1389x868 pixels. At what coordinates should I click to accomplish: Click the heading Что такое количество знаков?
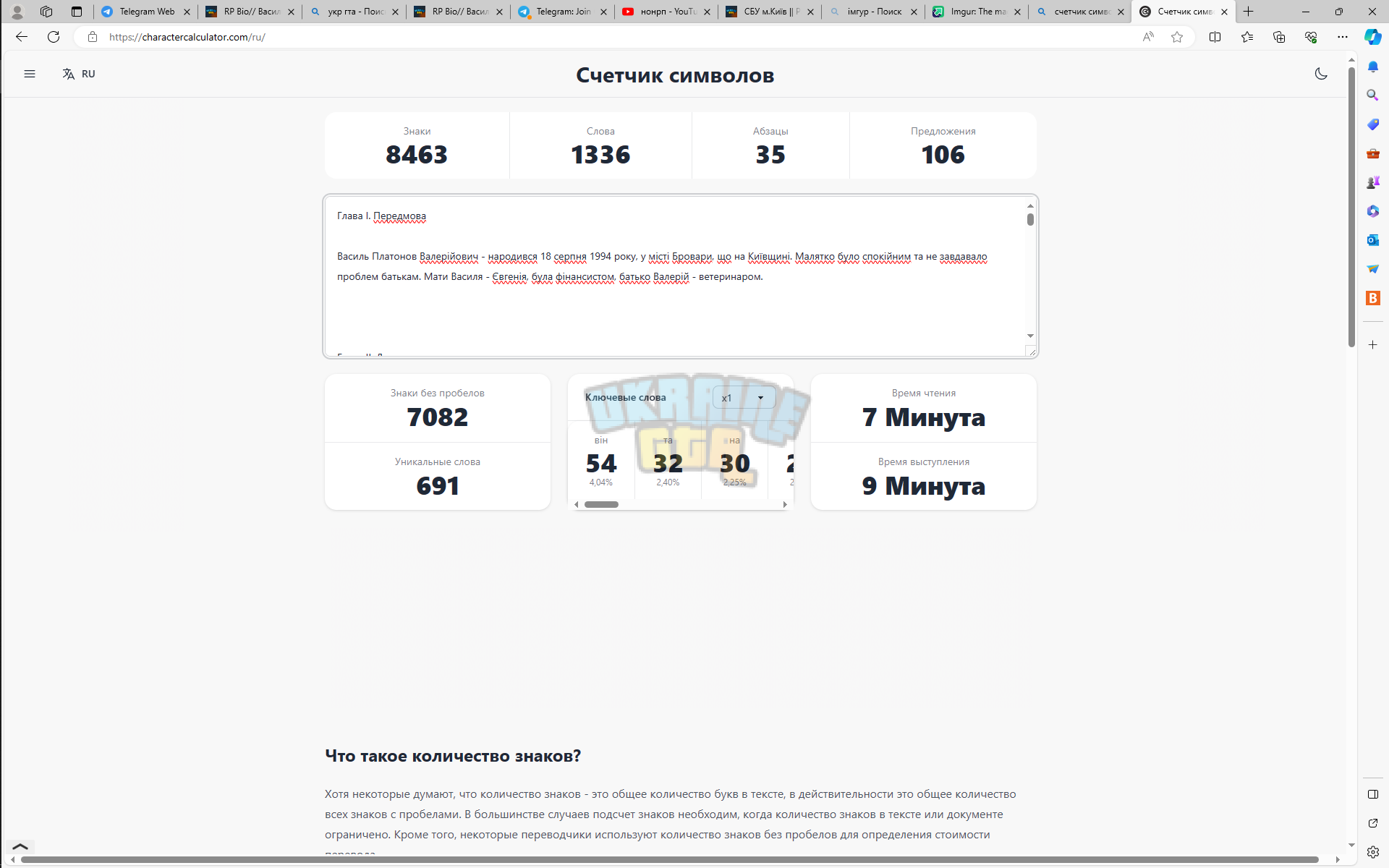click(x=453, y=756)
